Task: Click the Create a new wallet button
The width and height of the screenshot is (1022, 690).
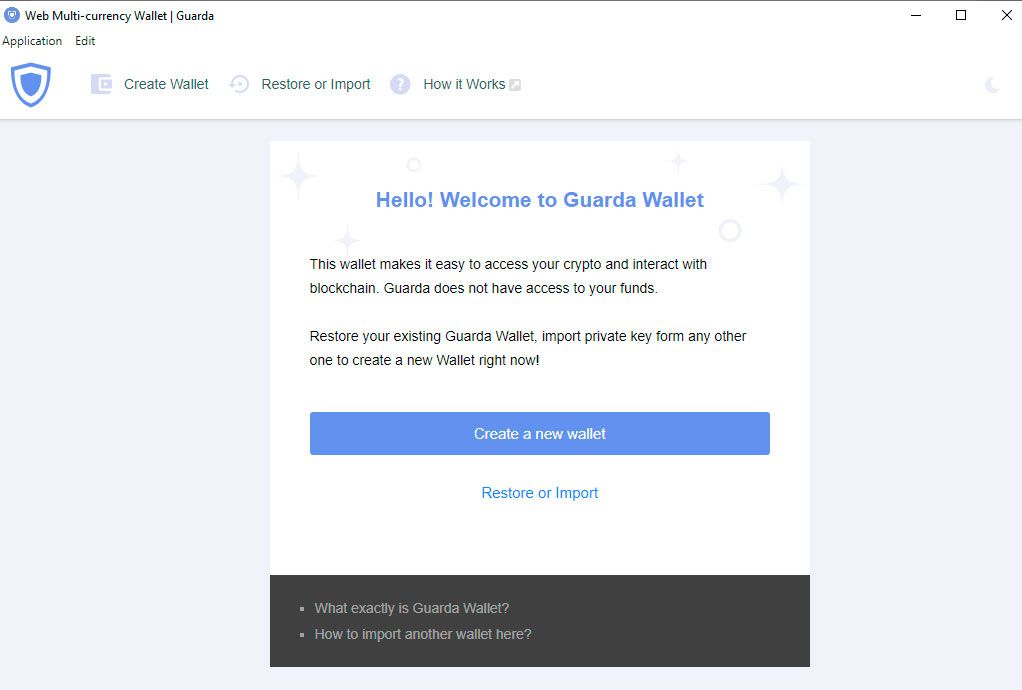Action: point(540,433)
